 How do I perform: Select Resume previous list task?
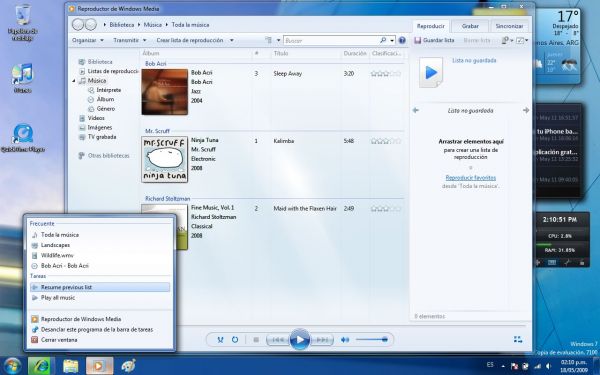coord(100,287)
